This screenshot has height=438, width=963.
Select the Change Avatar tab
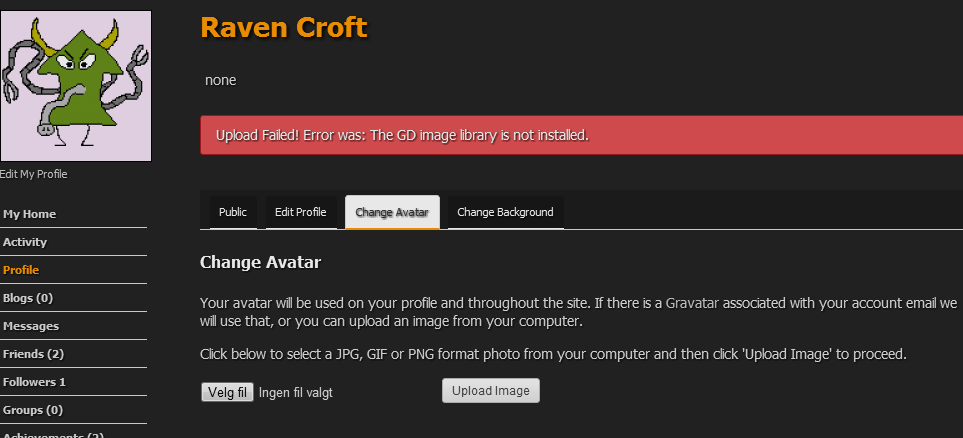coord(392,212)
